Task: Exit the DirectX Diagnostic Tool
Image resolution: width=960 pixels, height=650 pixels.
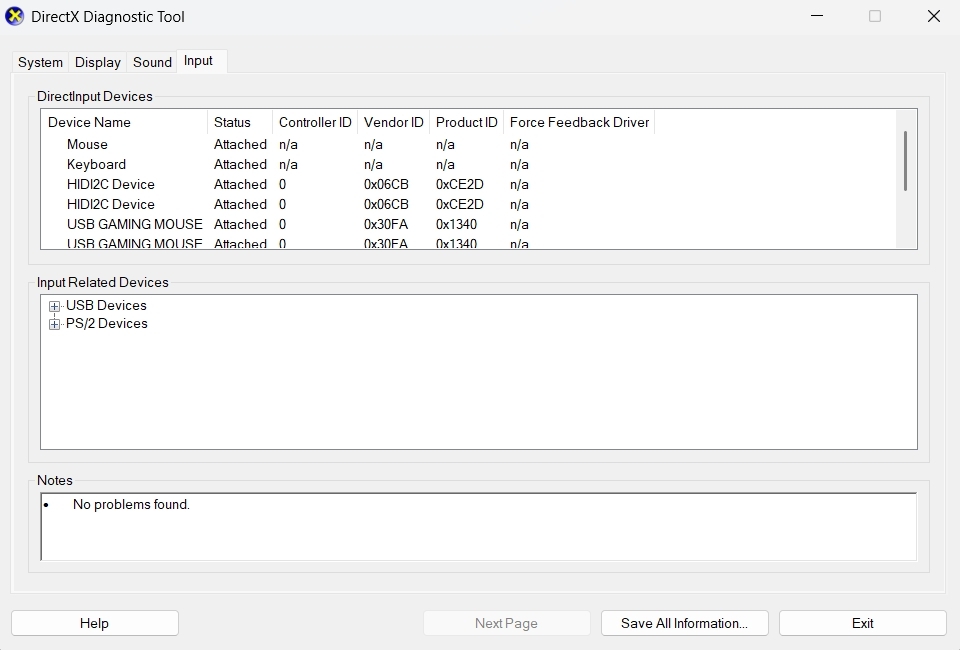Action: [862, 623]
